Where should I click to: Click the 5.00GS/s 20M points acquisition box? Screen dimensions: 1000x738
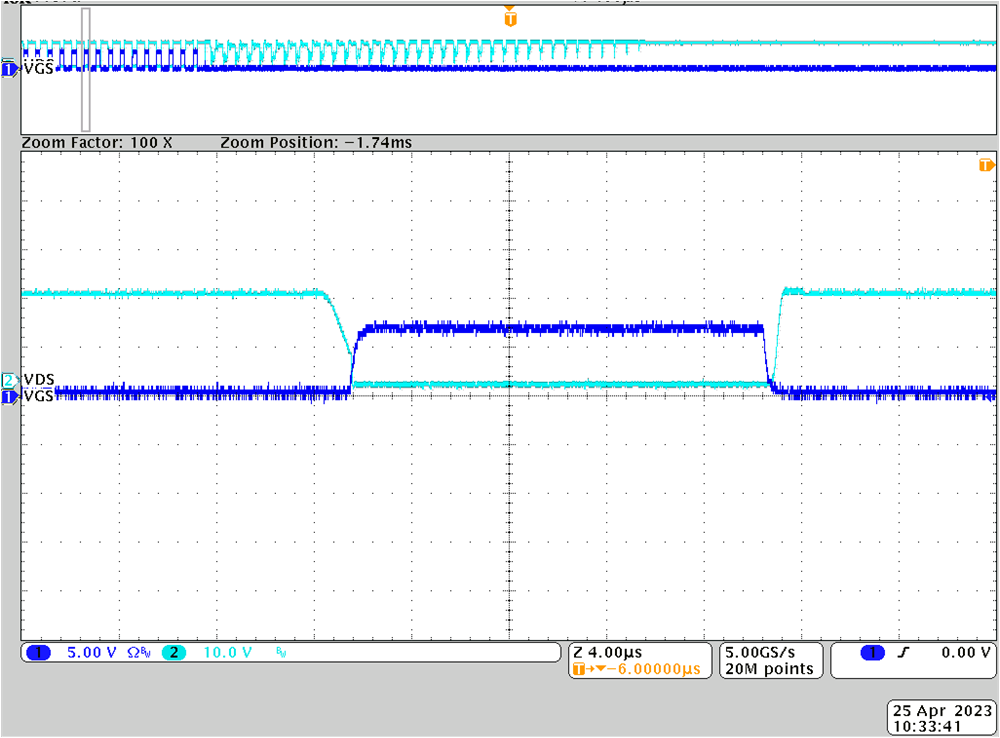(x=770, y=660)
